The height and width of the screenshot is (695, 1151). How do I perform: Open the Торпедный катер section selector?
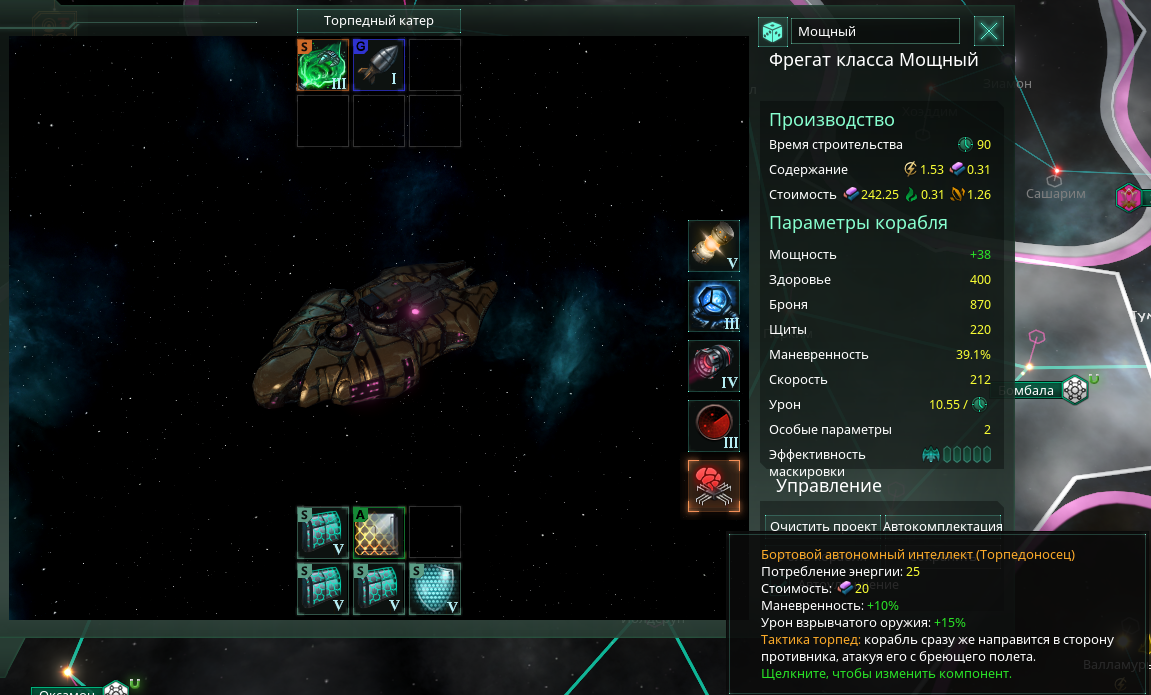(379, 21)
